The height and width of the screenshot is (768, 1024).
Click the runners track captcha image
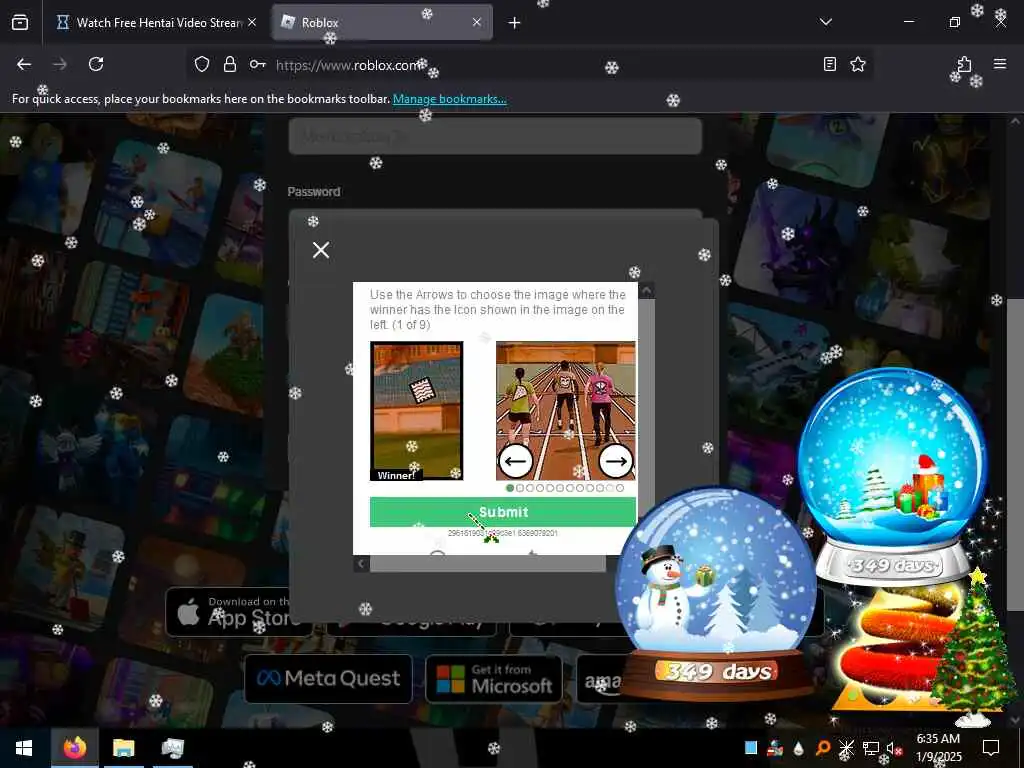click(566, 411)
